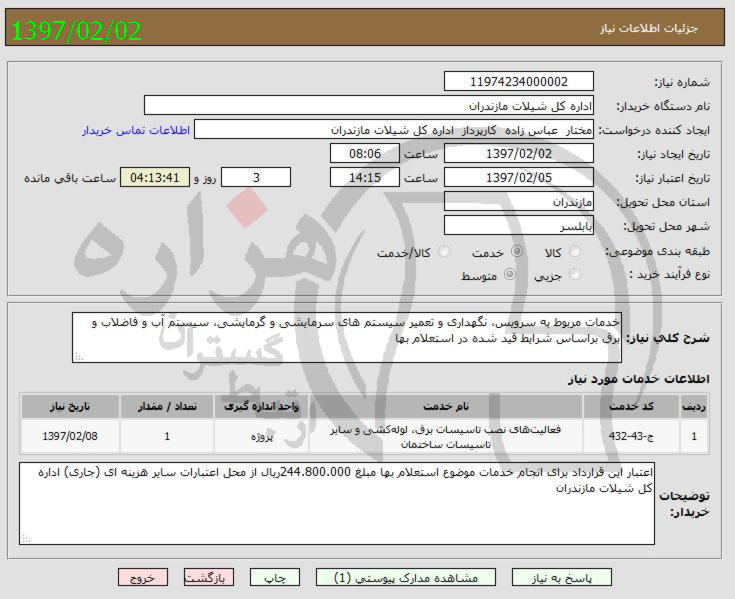This screenshot has width=735, height=599.
Task: Click quantity cell 1 in services table
Action: [x=167, y=436]
